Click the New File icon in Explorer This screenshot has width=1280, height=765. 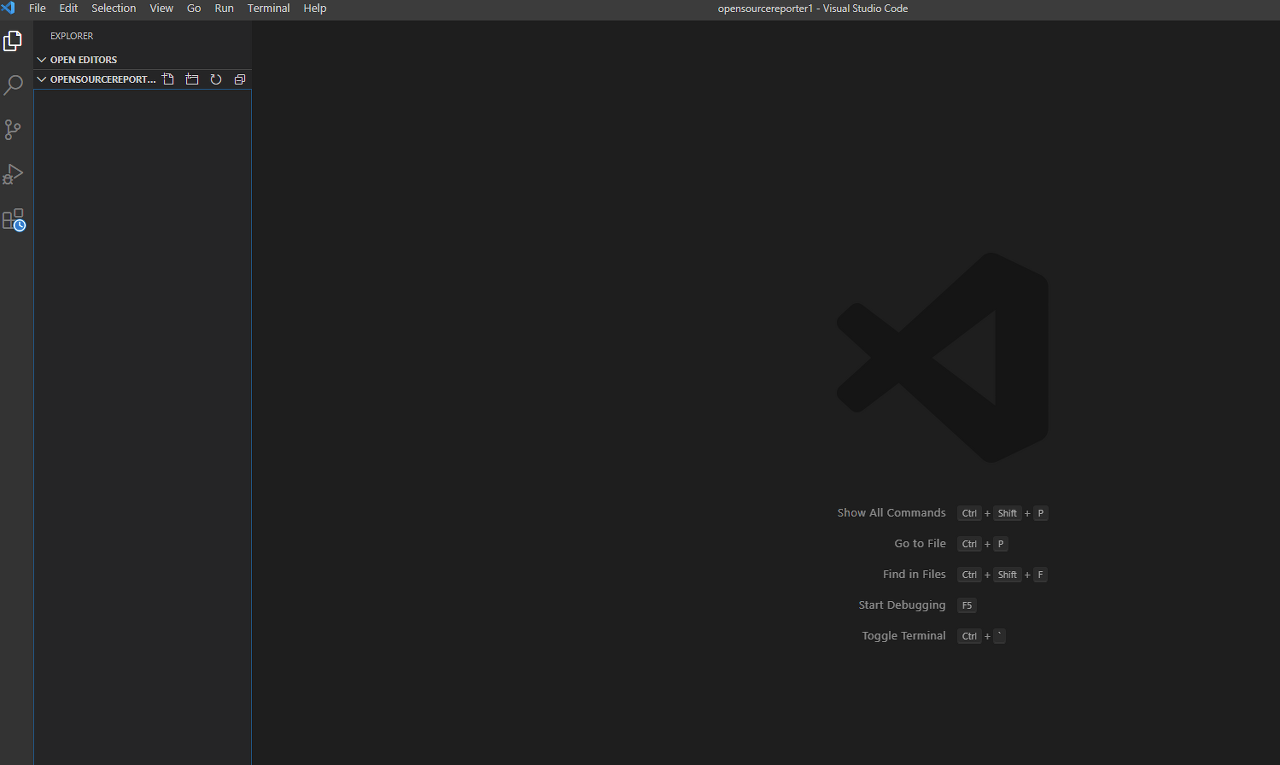pos(168,79)
